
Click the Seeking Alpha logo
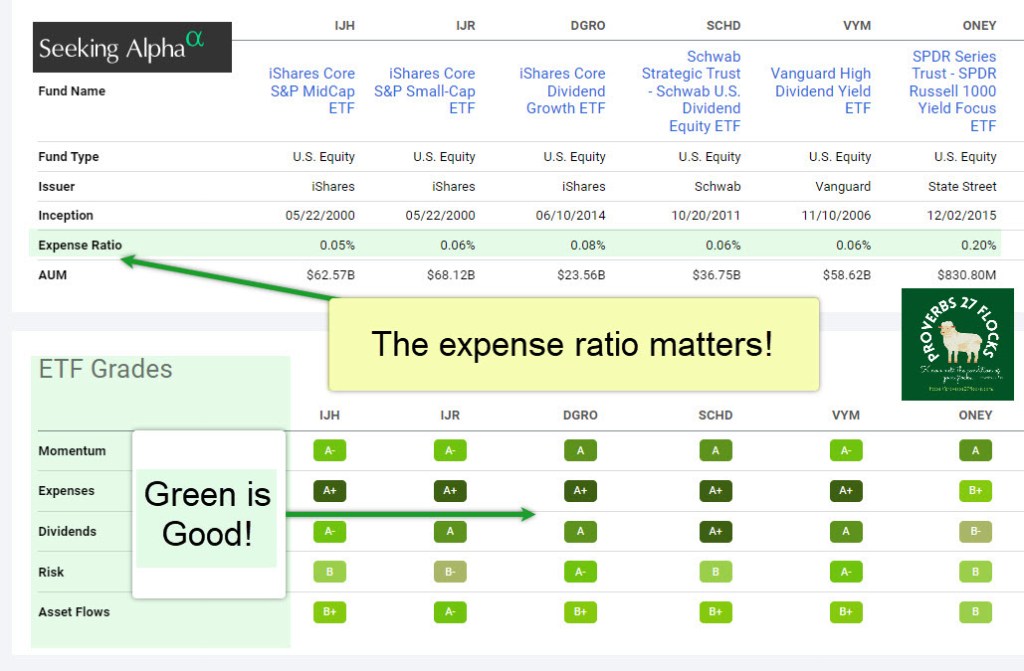(132, 47)
